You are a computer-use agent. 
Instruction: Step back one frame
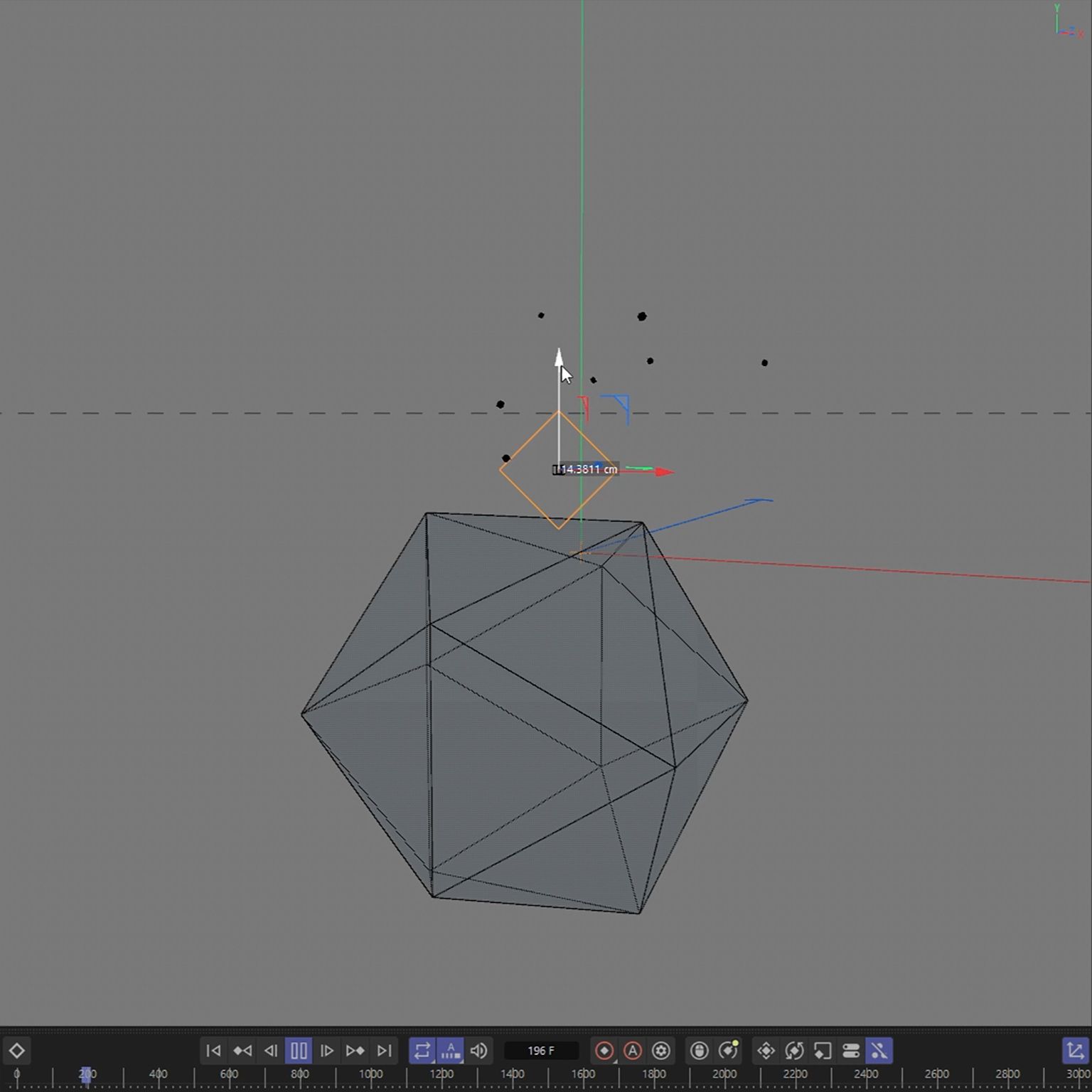point(270,1051)
